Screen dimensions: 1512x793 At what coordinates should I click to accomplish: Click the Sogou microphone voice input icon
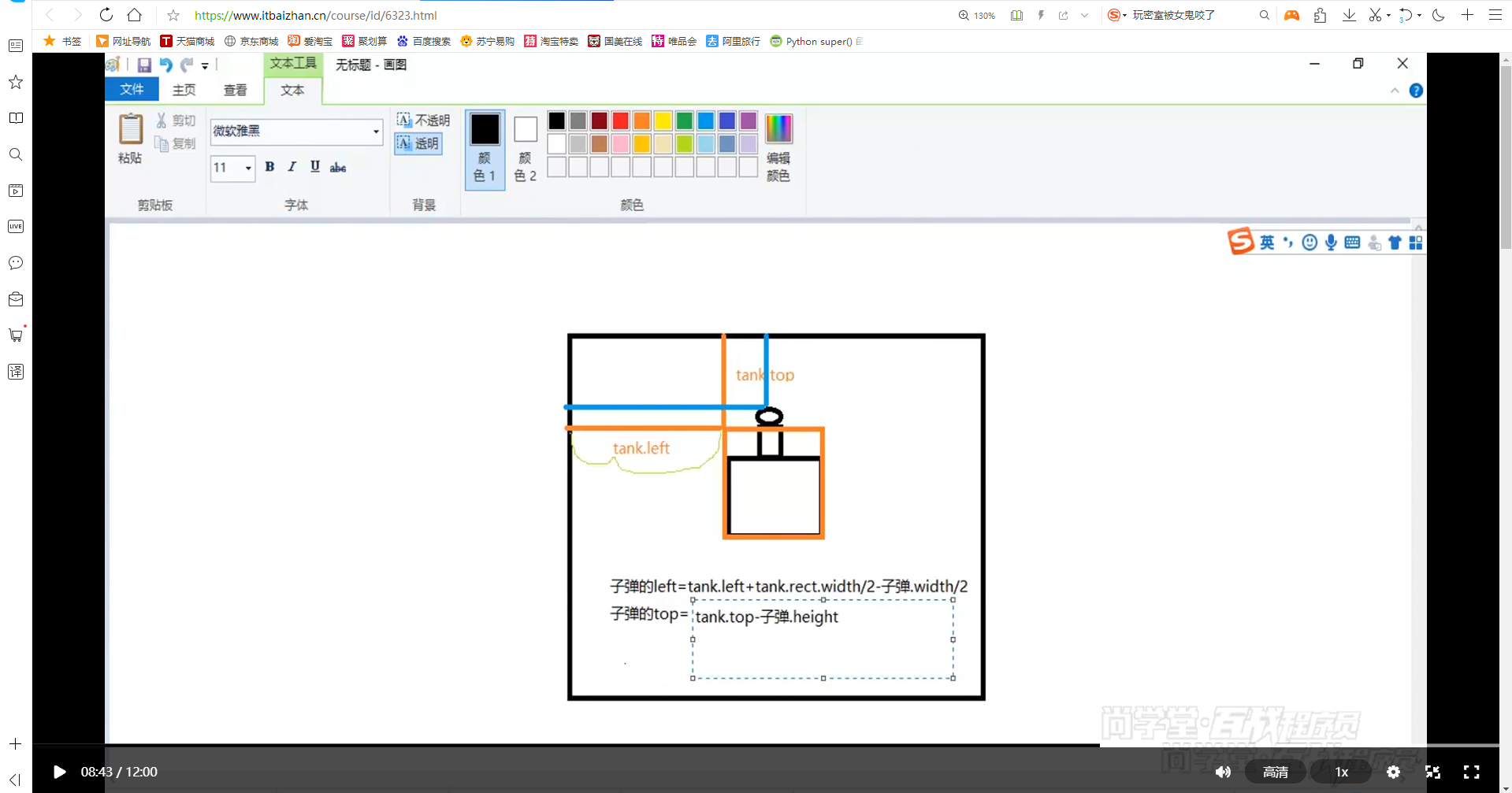(x=1331, y=243)
